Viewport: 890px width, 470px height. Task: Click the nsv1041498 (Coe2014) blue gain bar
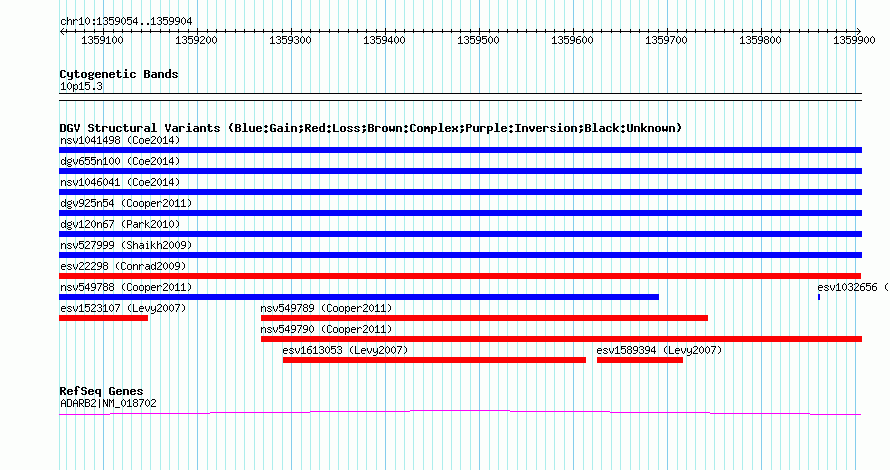pyautogui.click(x=460, y=150)
